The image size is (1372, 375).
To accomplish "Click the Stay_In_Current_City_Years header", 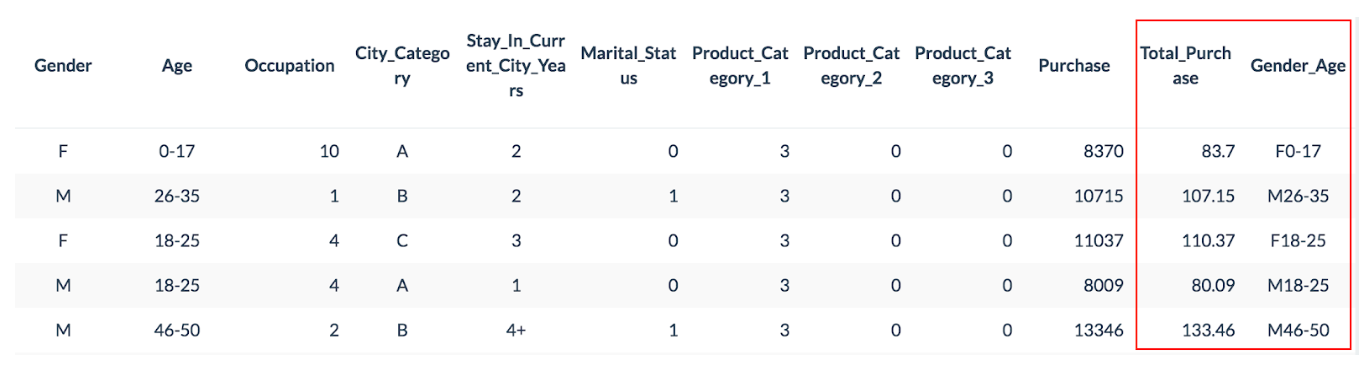I will tap(515, 66).
